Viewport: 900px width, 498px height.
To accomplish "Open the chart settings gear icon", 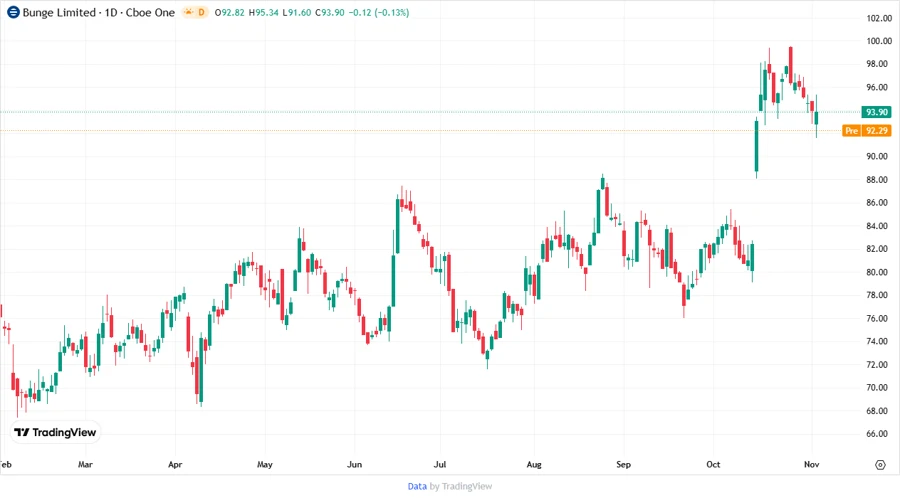I will 880,465.
